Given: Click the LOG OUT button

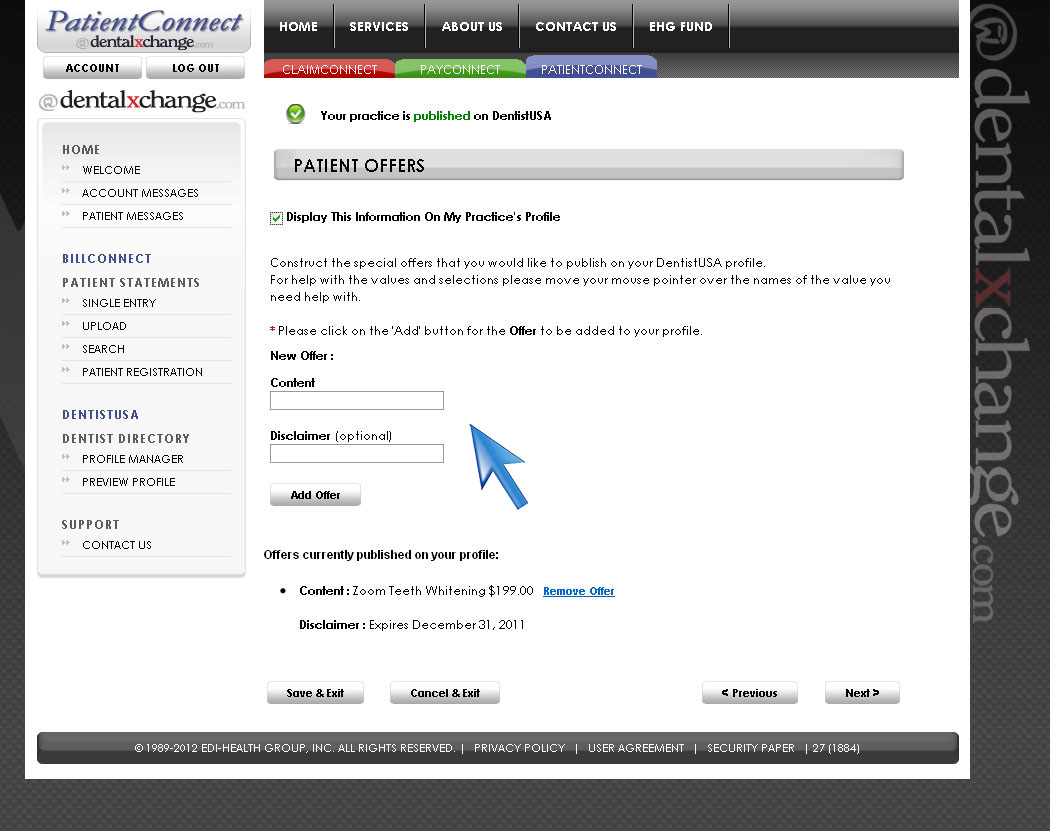Looking at the screenshot, I should point(195,67).
